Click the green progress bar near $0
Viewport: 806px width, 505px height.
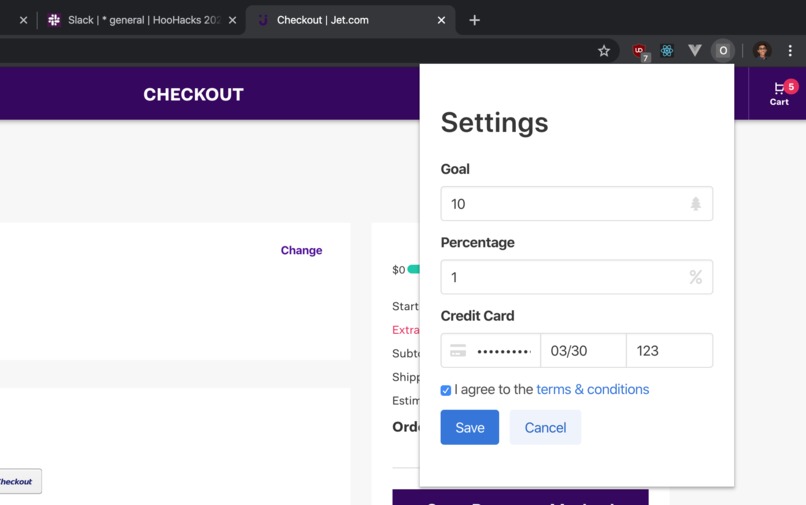point(414,269)
